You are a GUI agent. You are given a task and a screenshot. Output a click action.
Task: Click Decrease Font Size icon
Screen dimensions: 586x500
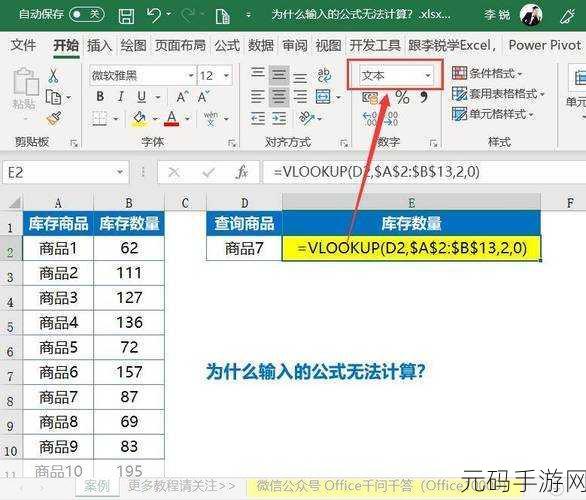tap(203, 97)
